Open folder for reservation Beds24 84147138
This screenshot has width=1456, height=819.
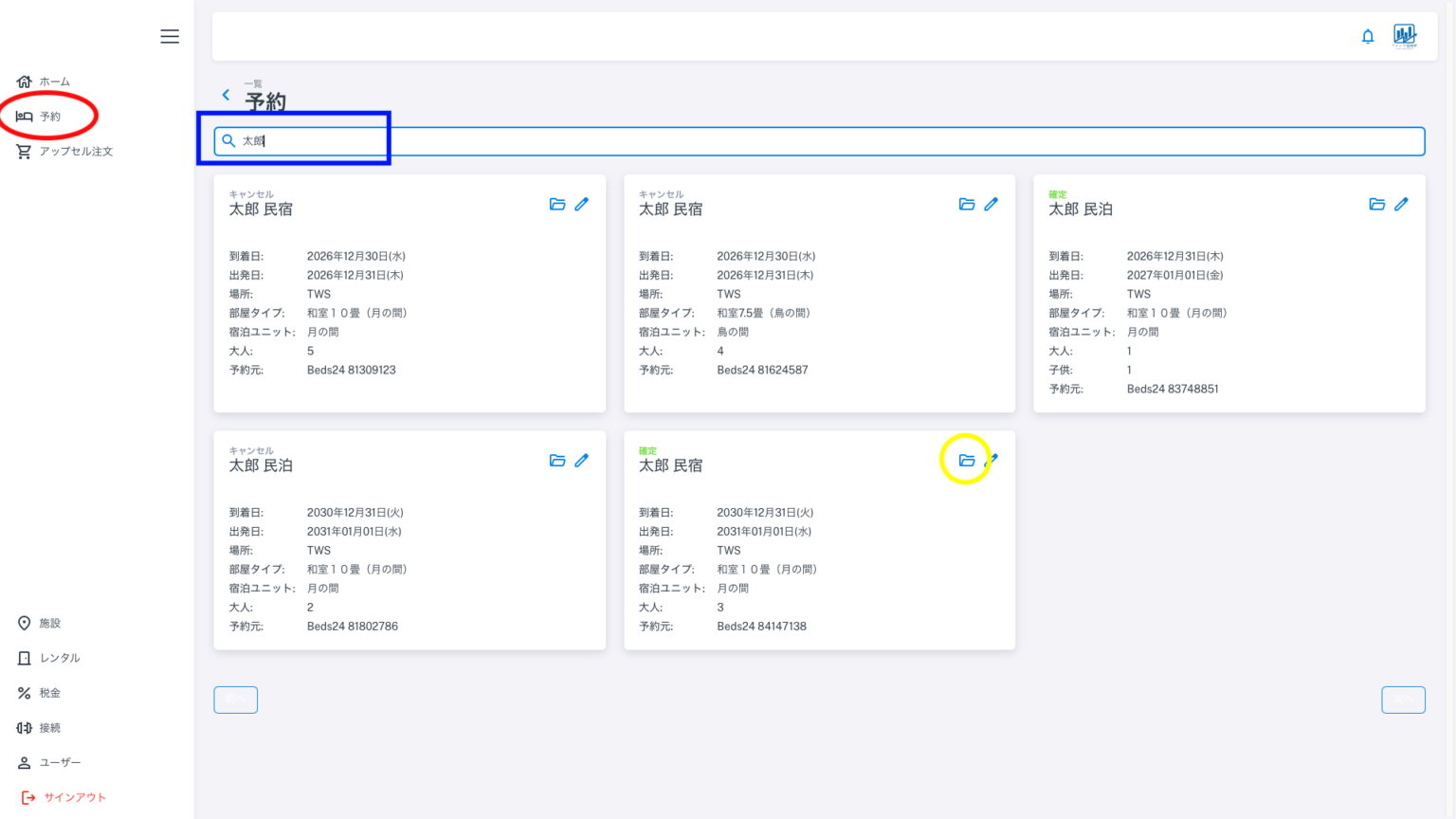pyautogui.click(x=967, y=461)
